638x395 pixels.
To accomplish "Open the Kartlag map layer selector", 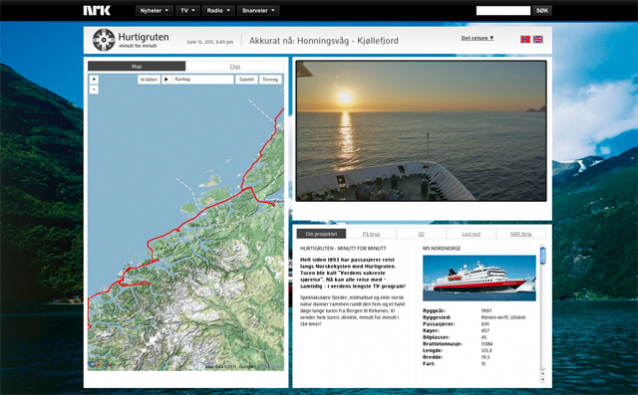I will tap(202, 79).
